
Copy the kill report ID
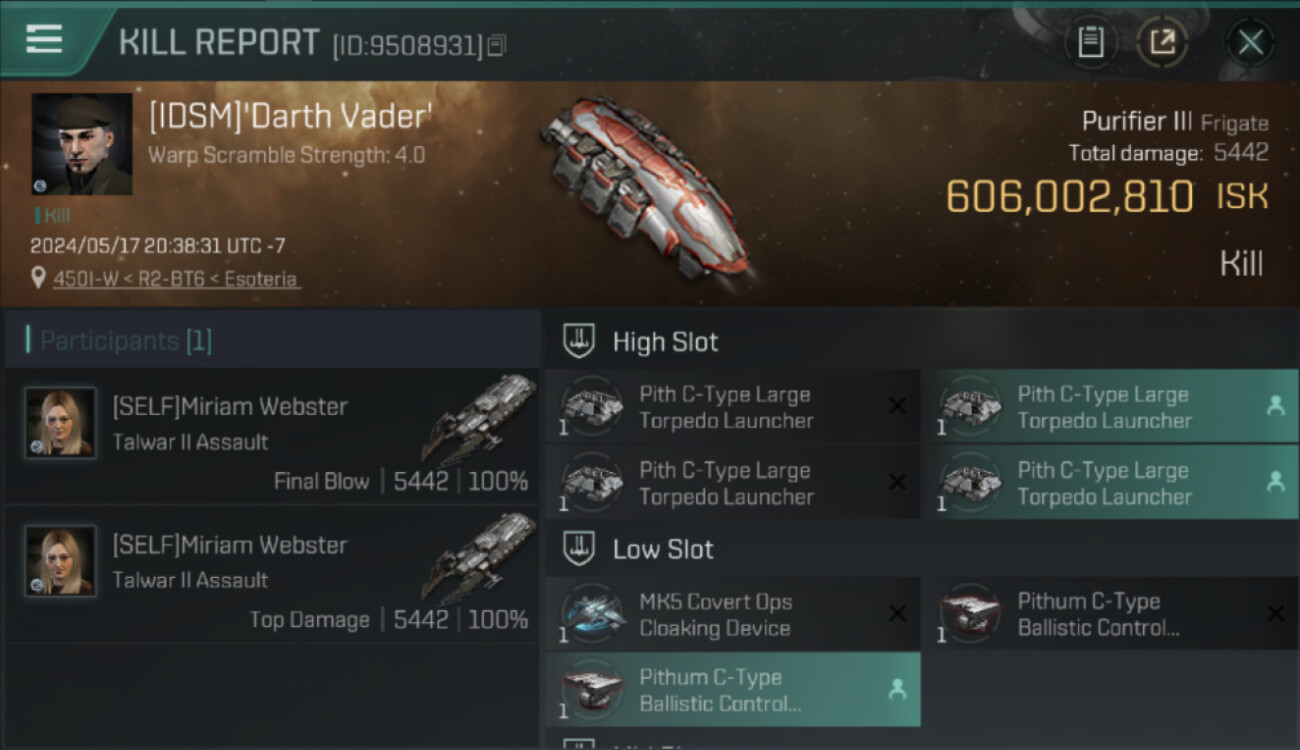click(497, 45)
